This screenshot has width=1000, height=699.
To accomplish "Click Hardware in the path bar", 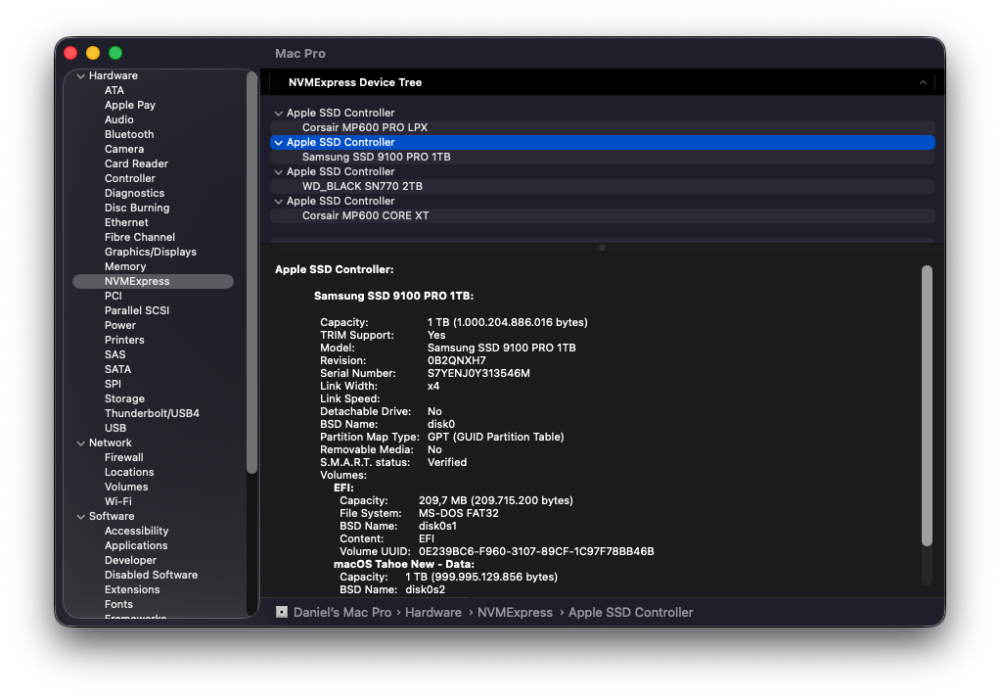I will [x=433, y=612].
